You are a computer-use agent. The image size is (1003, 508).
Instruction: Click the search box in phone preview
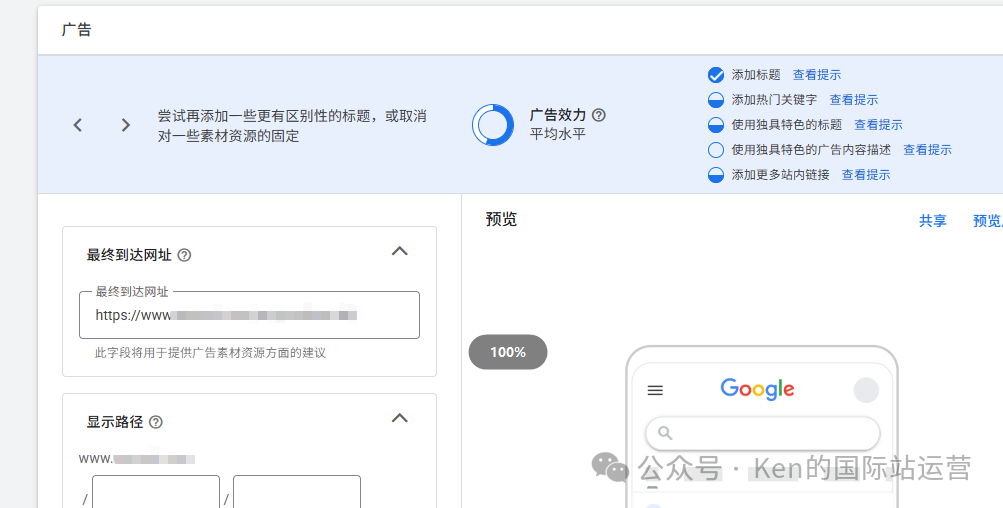pyautogui.click(x=762, y=433)
